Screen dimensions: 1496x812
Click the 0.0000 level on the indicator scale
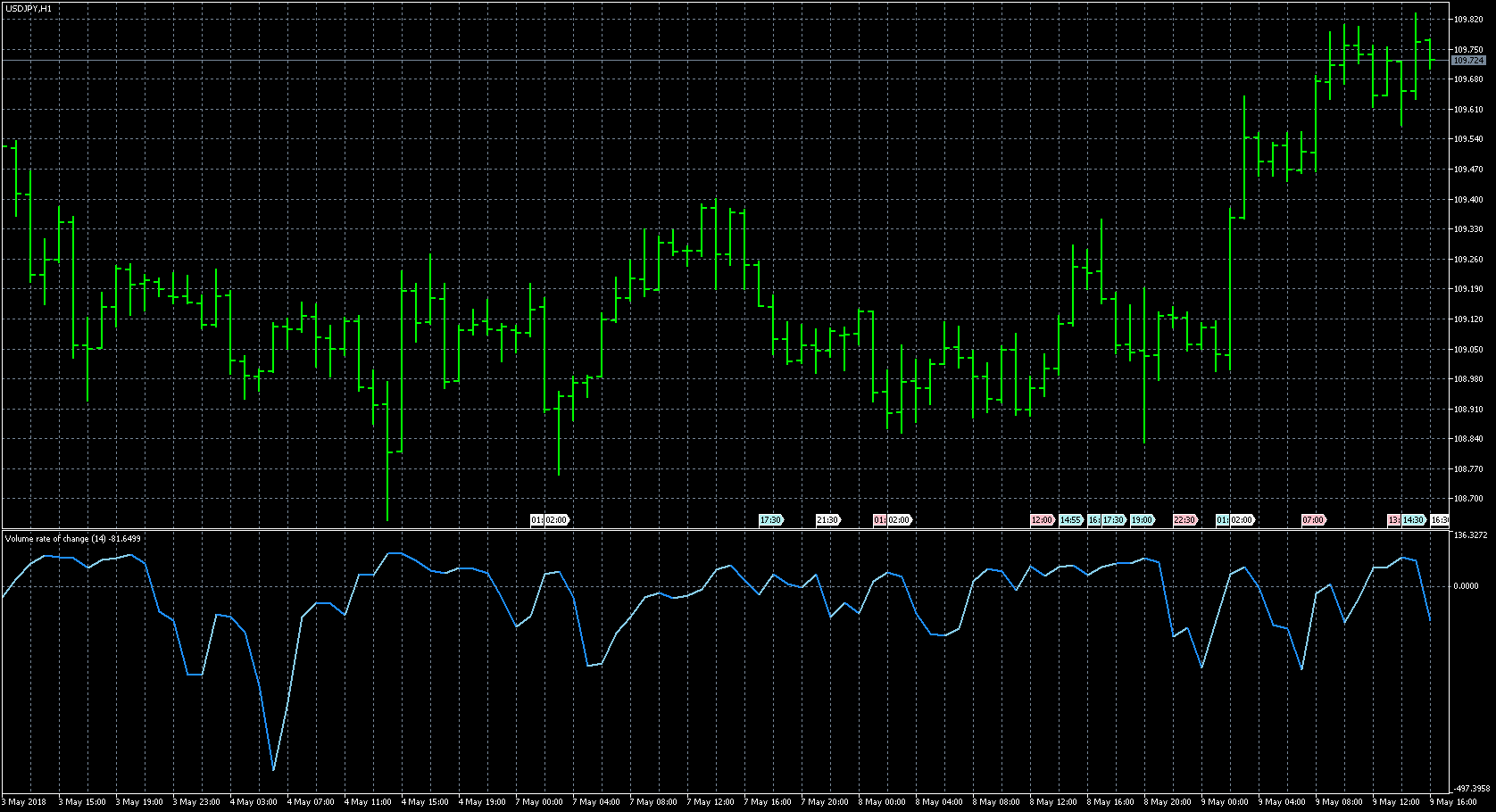pyautogui.click(x=1466, y=586)
